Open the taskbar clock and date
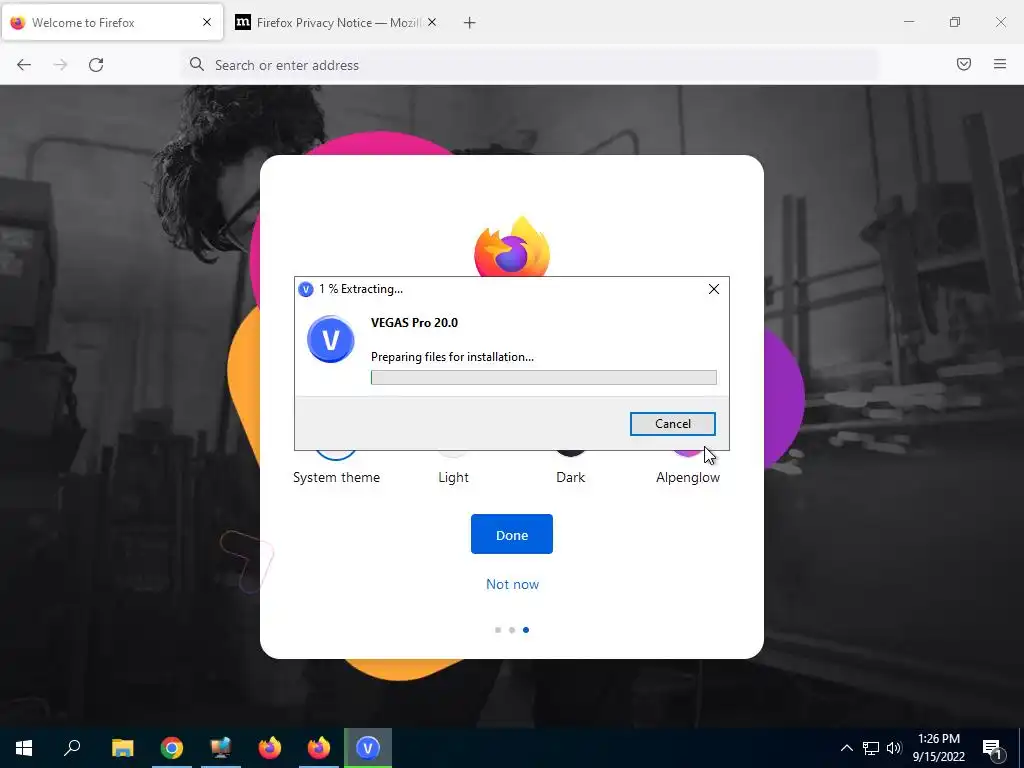This screenshot has height=768, width=1024. coord(938,748)
